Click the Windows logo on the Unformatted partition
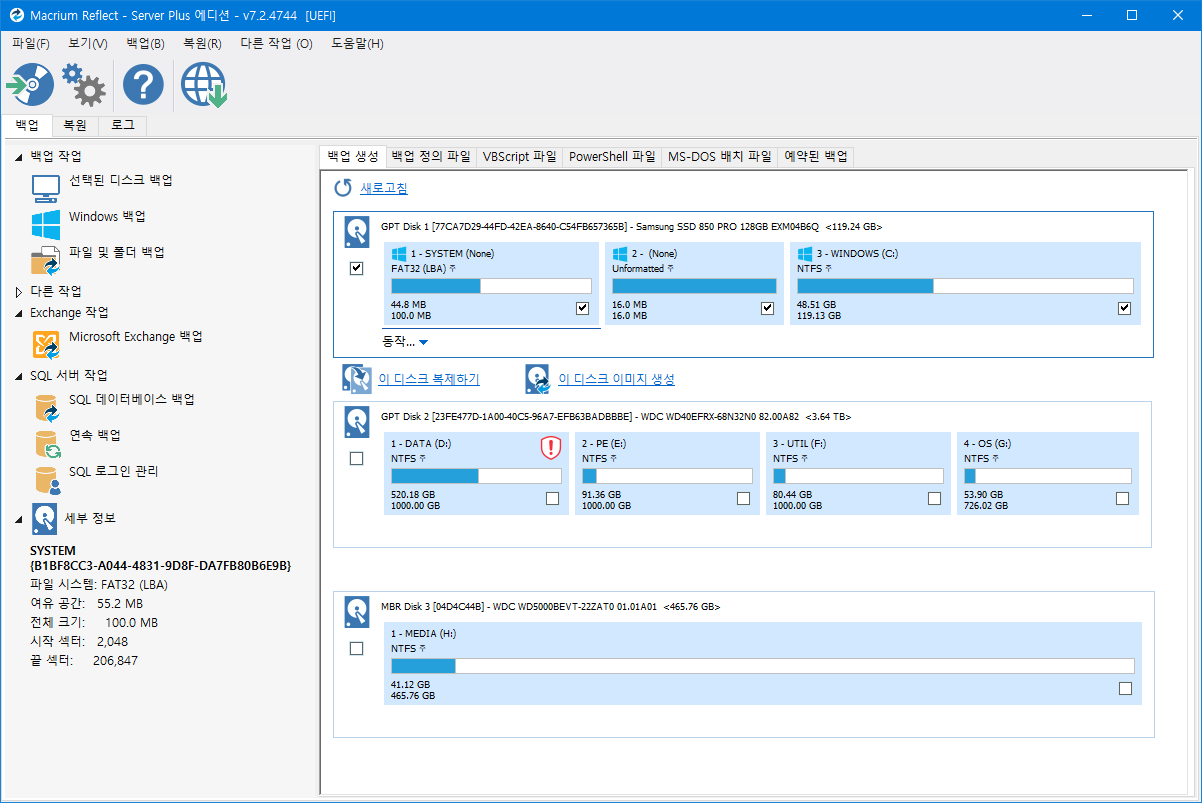 click(x=620, y=254)
